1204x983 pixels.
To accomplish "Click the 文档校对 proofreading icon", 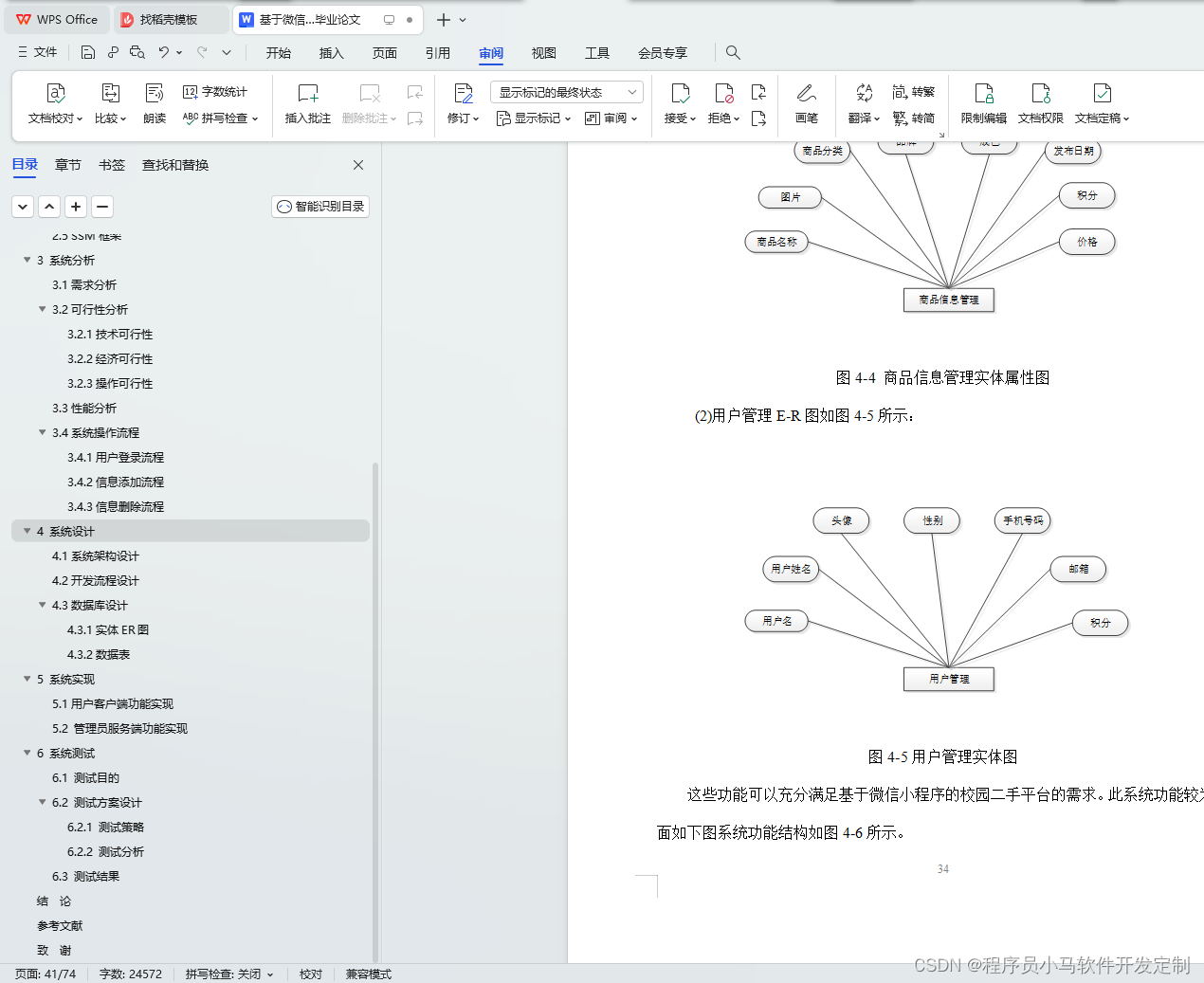I will click(56, 93).
